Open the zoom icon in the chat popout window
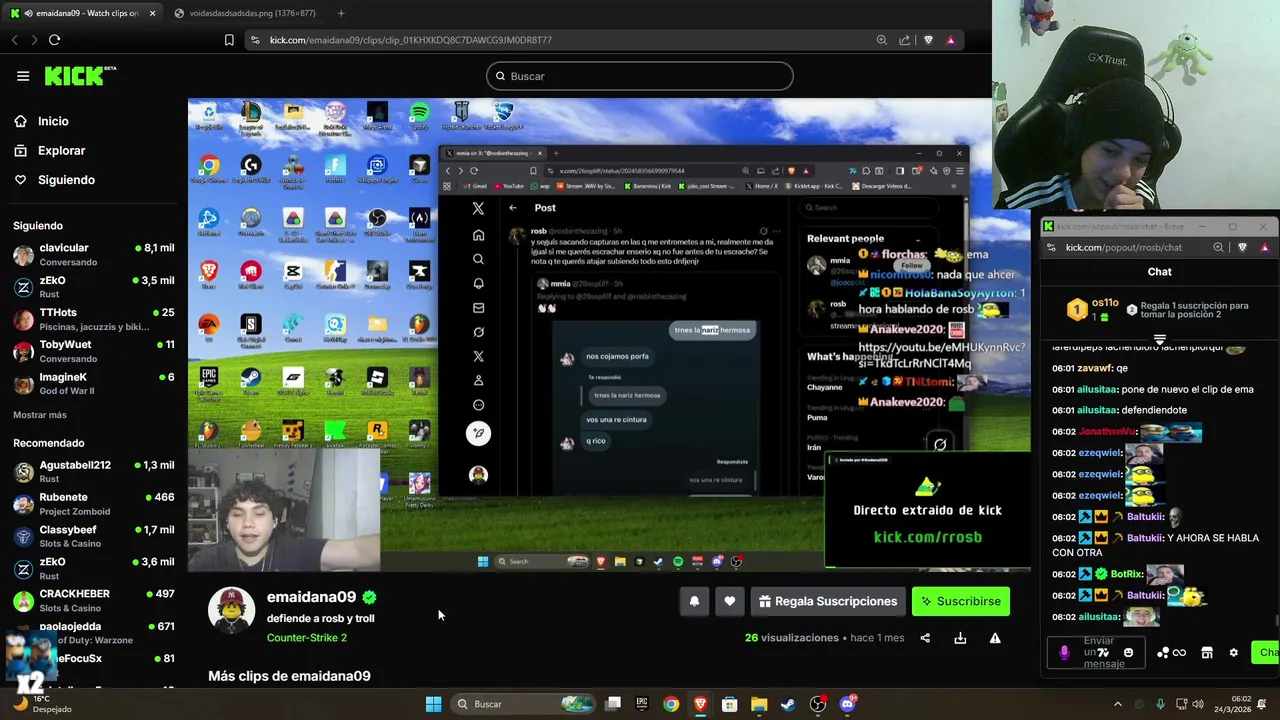Screen dimensions: 1280x720 1218,247
